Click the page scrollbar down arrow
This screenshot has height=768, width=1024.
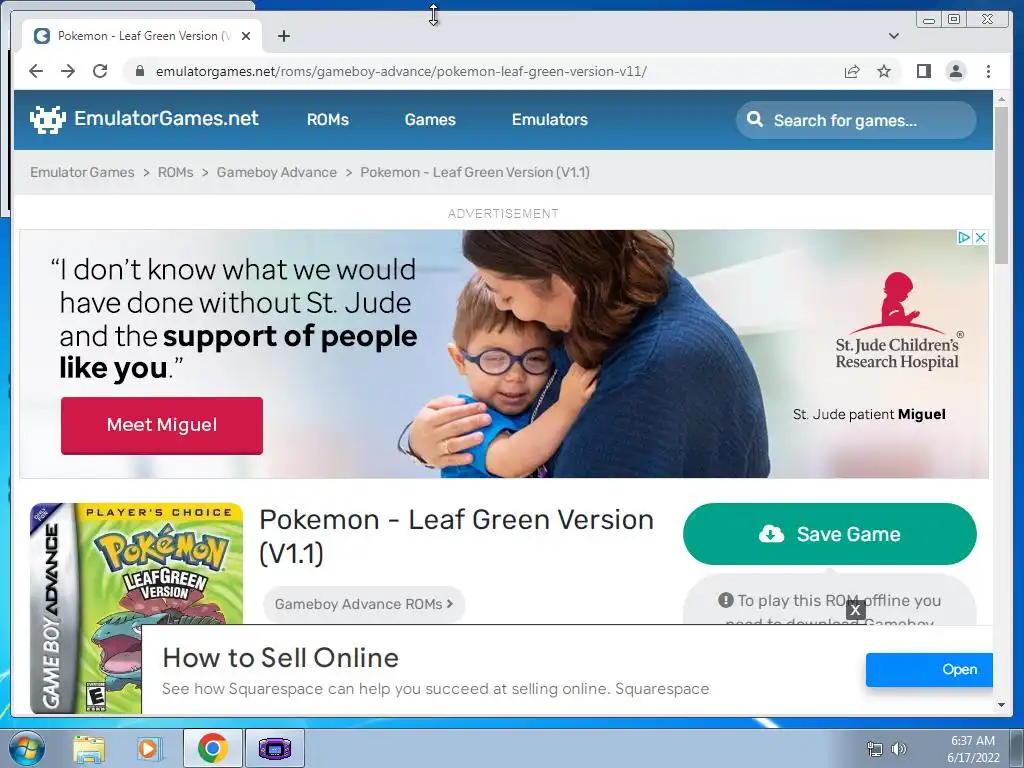pyautogui.click(x=1001, y=705)
